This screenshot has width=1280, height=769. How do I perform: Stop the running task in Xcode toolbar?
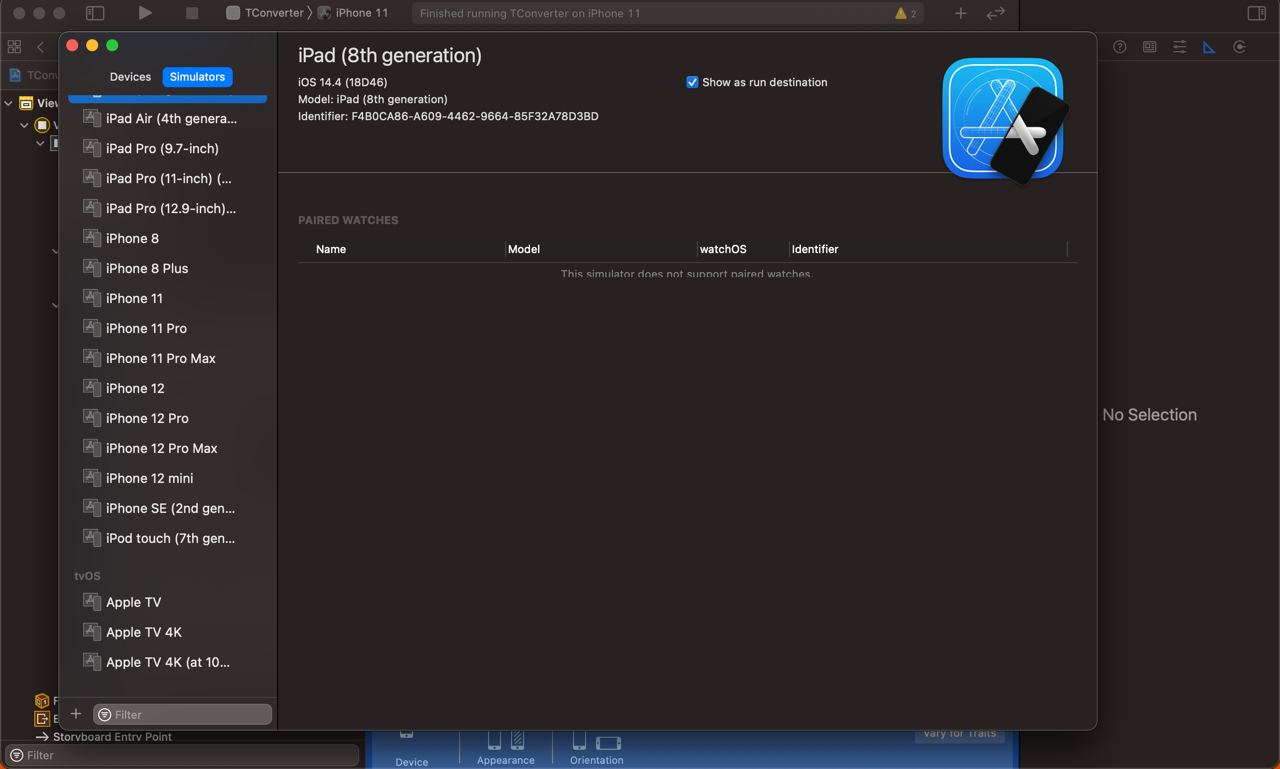(x=191, y=13)
